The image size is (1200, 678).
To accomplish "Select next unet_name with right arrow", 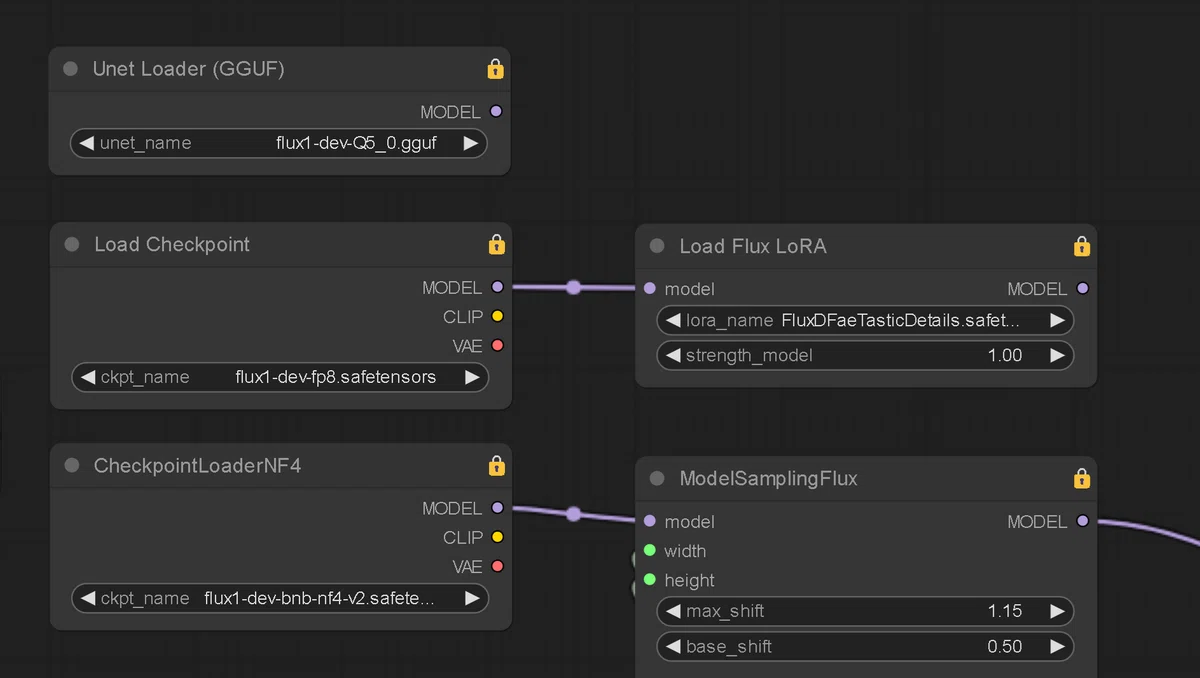I will [470, 143].
